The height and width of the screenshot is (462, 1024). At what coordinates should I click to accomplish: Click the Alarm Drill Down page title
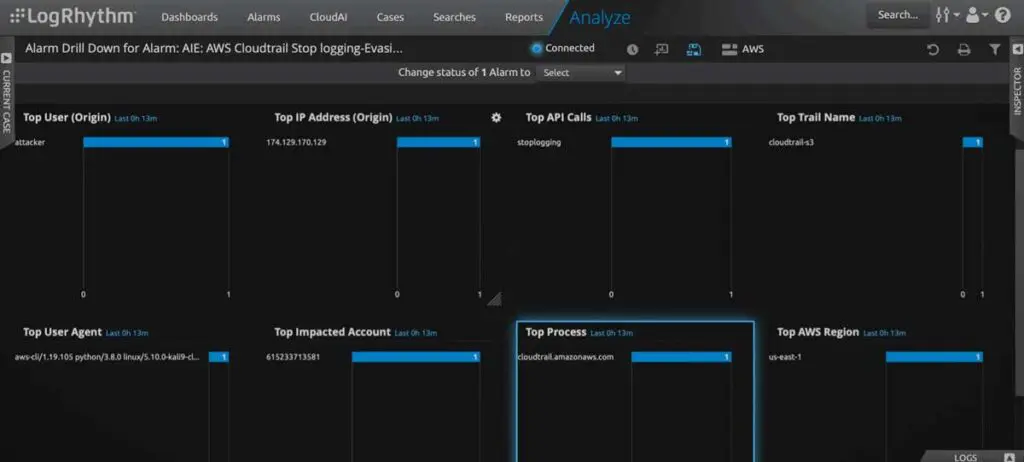coord(214,48)
